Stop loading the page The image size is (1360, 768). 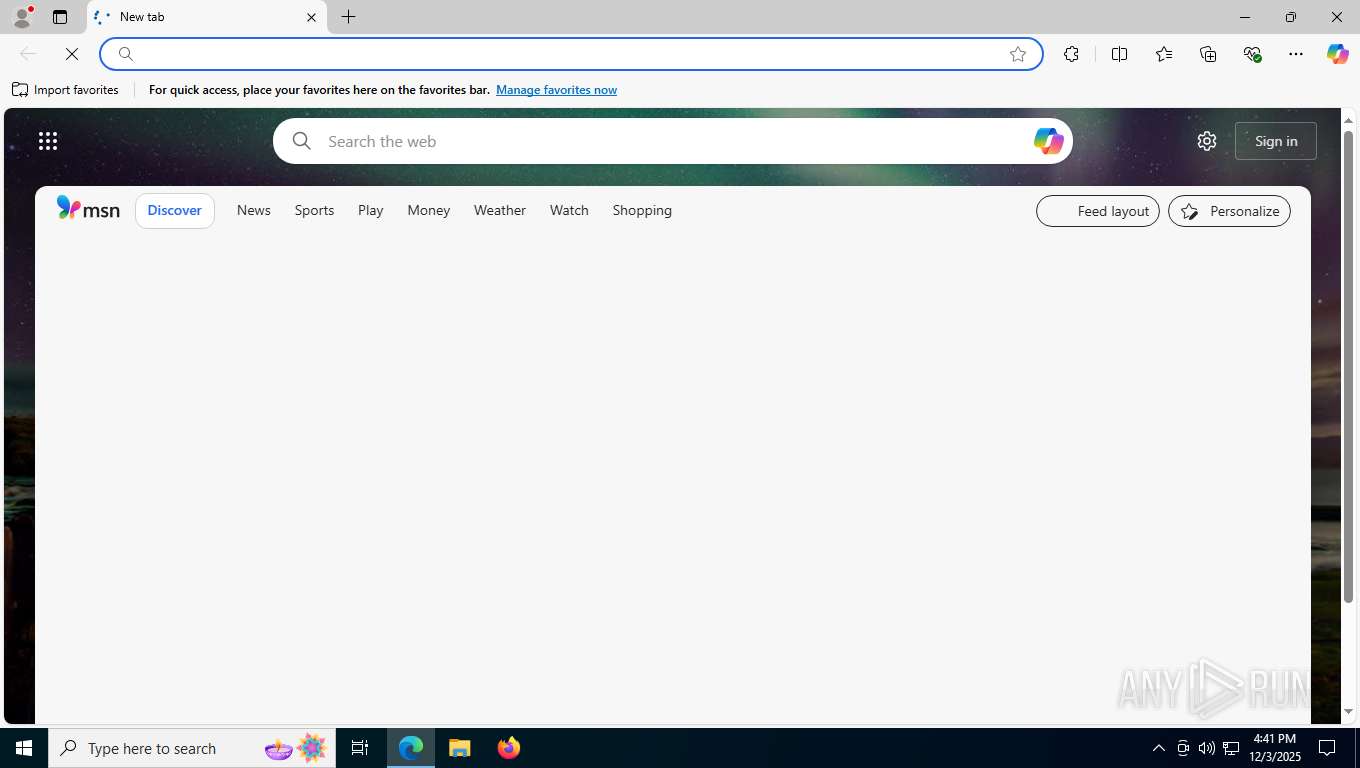click(72, 54)
